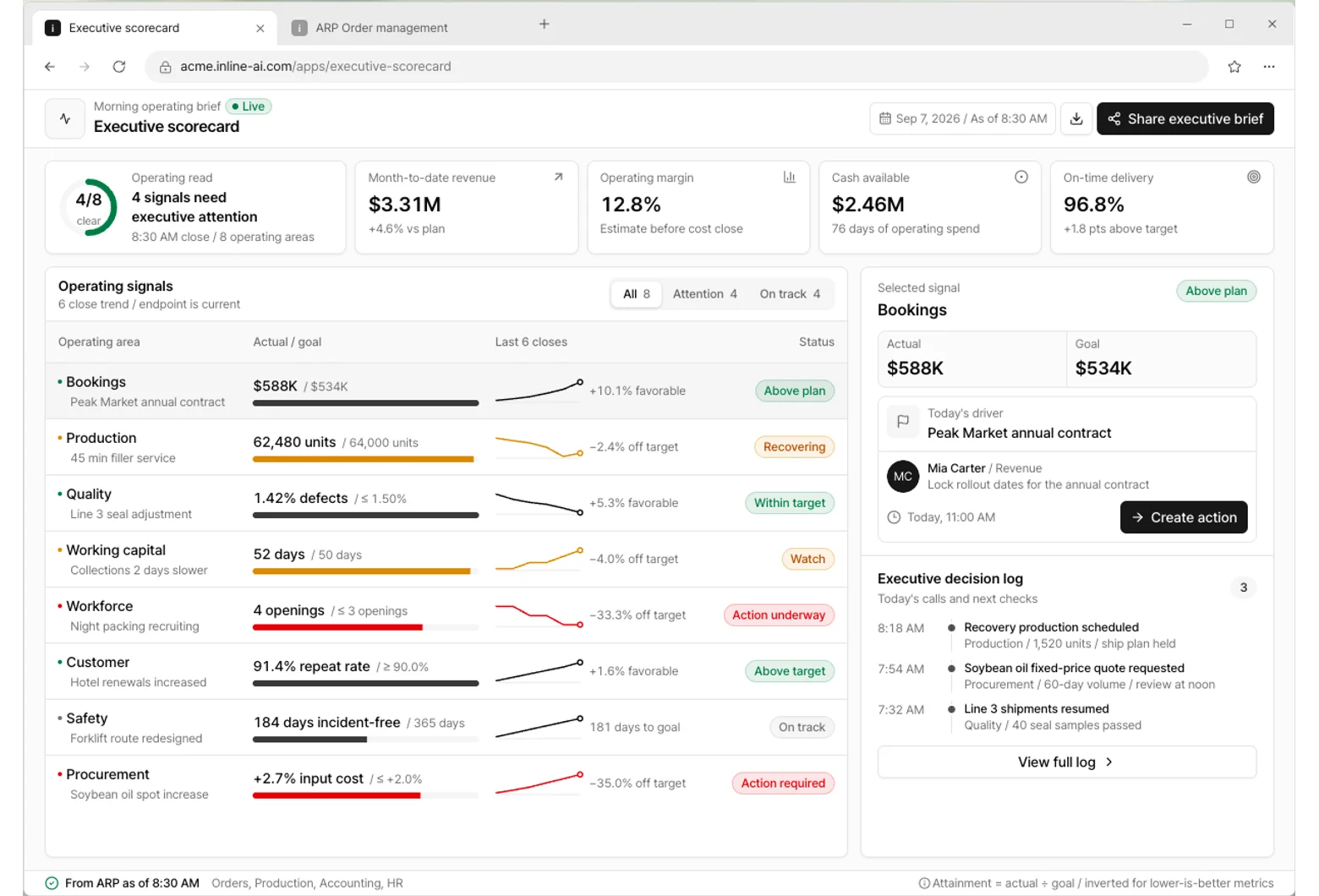Switch to the ARP Order management tab
The height and width of the screenshot is (896, 1319).
pyautogui.click(x=381, y=28)
